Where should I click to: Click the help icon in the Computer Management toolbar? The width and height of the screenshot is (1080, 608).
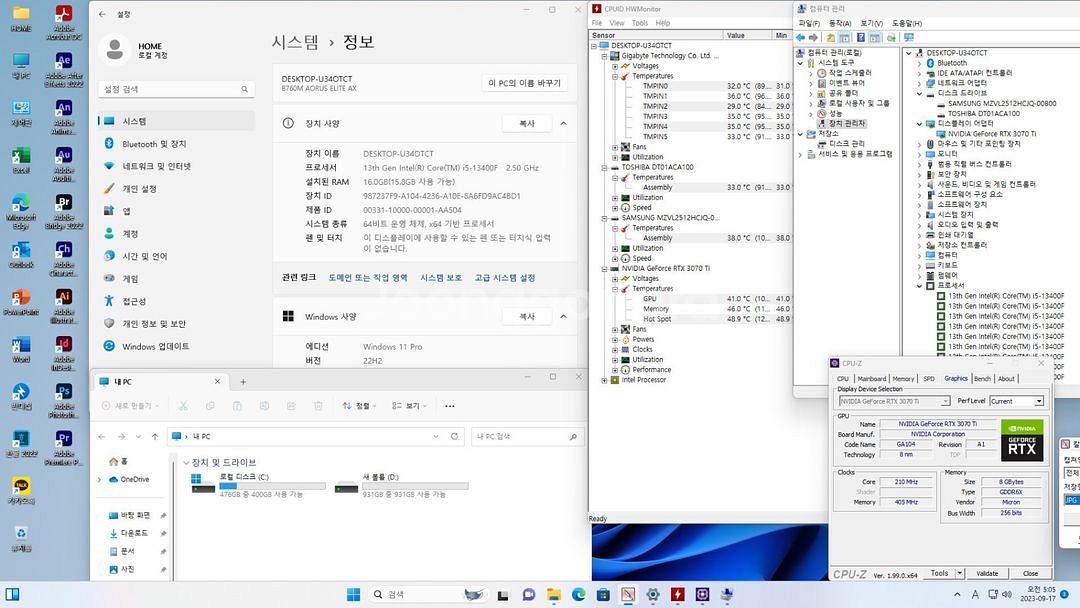pos(860,37)
